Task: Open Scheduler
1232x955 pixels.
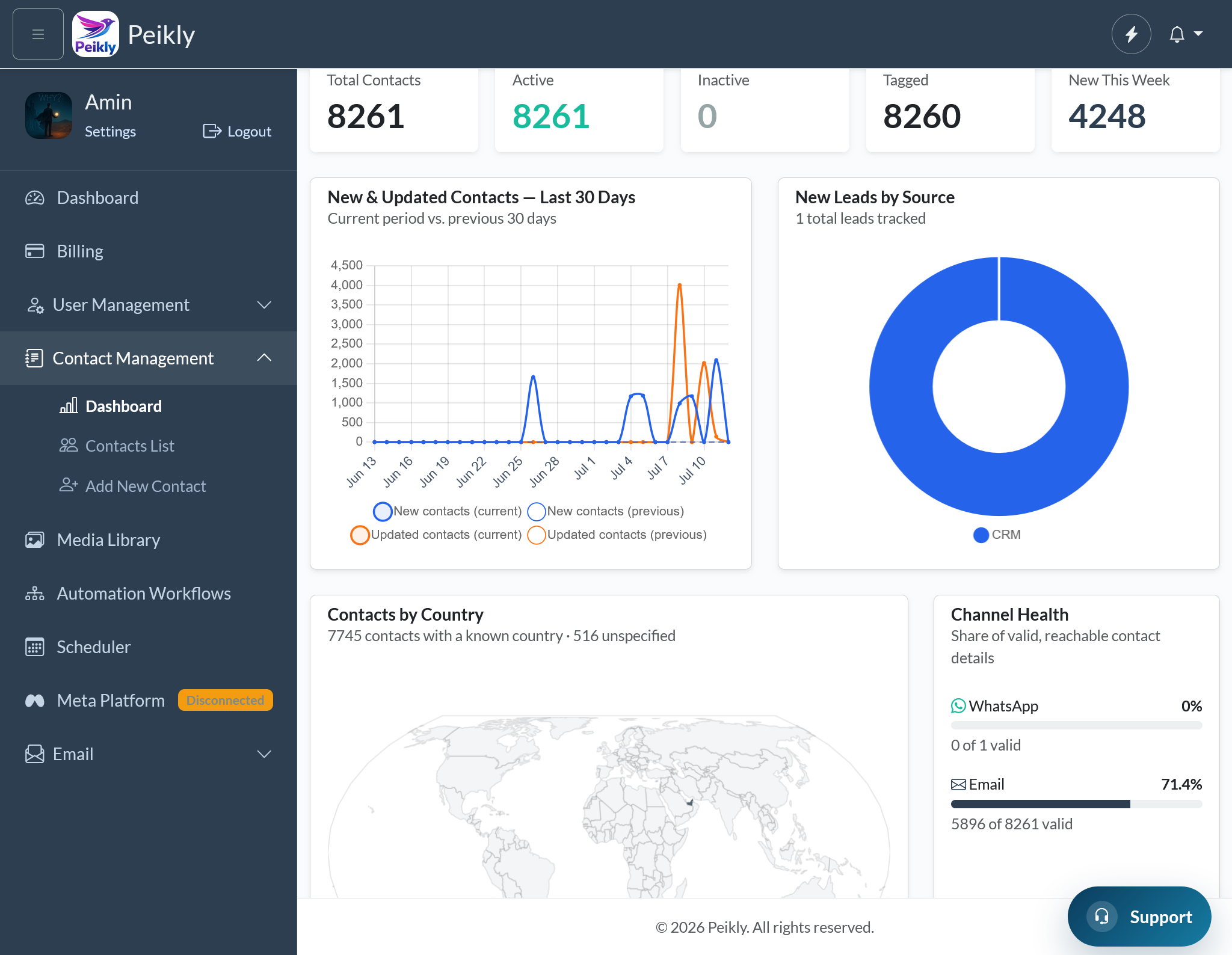Action: (x=93, y=647)
